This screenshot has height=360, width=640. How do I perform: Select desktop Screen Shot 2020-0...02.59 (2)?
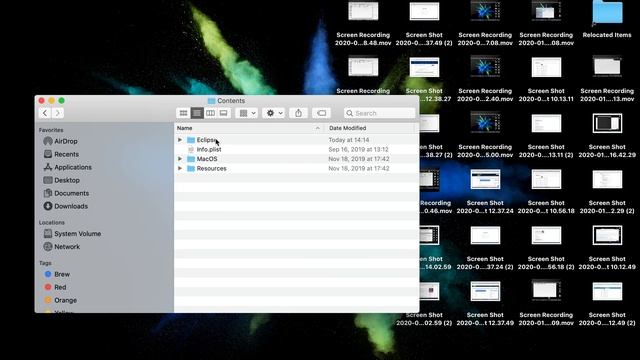click(424, 303)
